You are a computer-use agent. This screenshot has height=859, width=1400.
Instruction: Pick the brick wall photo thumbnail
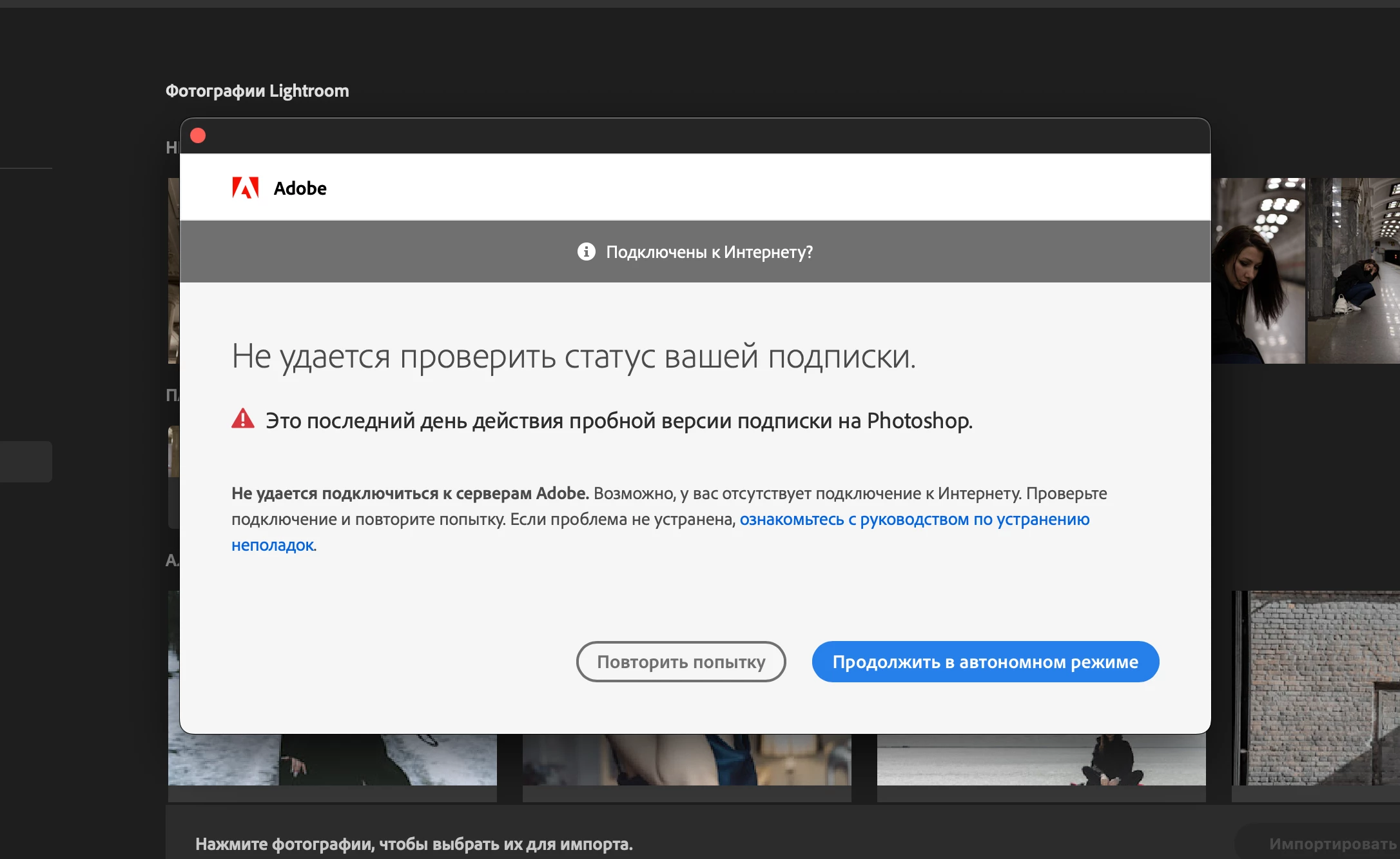point(1318,687)
